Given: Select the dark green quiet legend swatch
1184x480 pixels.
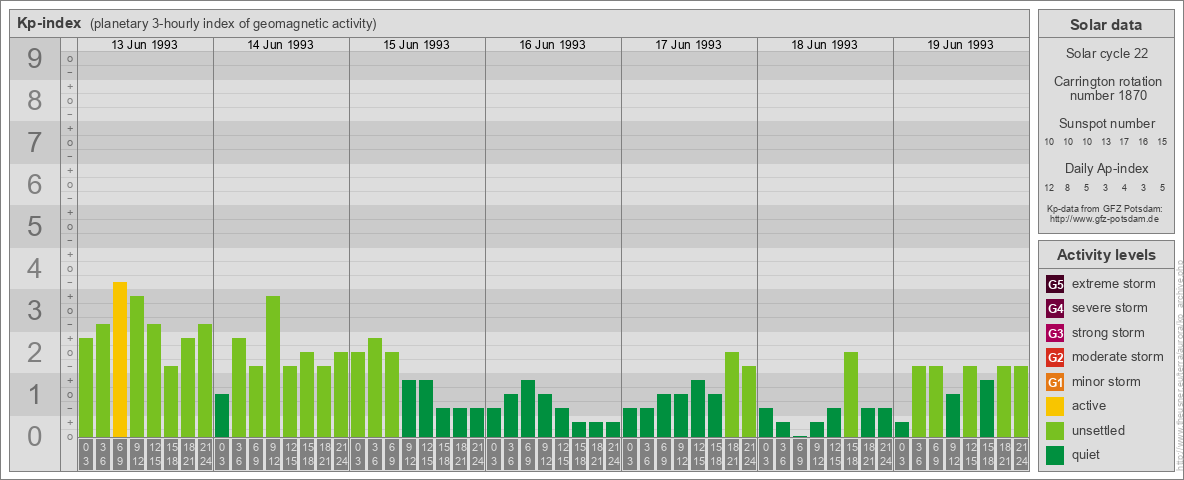Looking at the screenshot, I should click(1055, 455).
